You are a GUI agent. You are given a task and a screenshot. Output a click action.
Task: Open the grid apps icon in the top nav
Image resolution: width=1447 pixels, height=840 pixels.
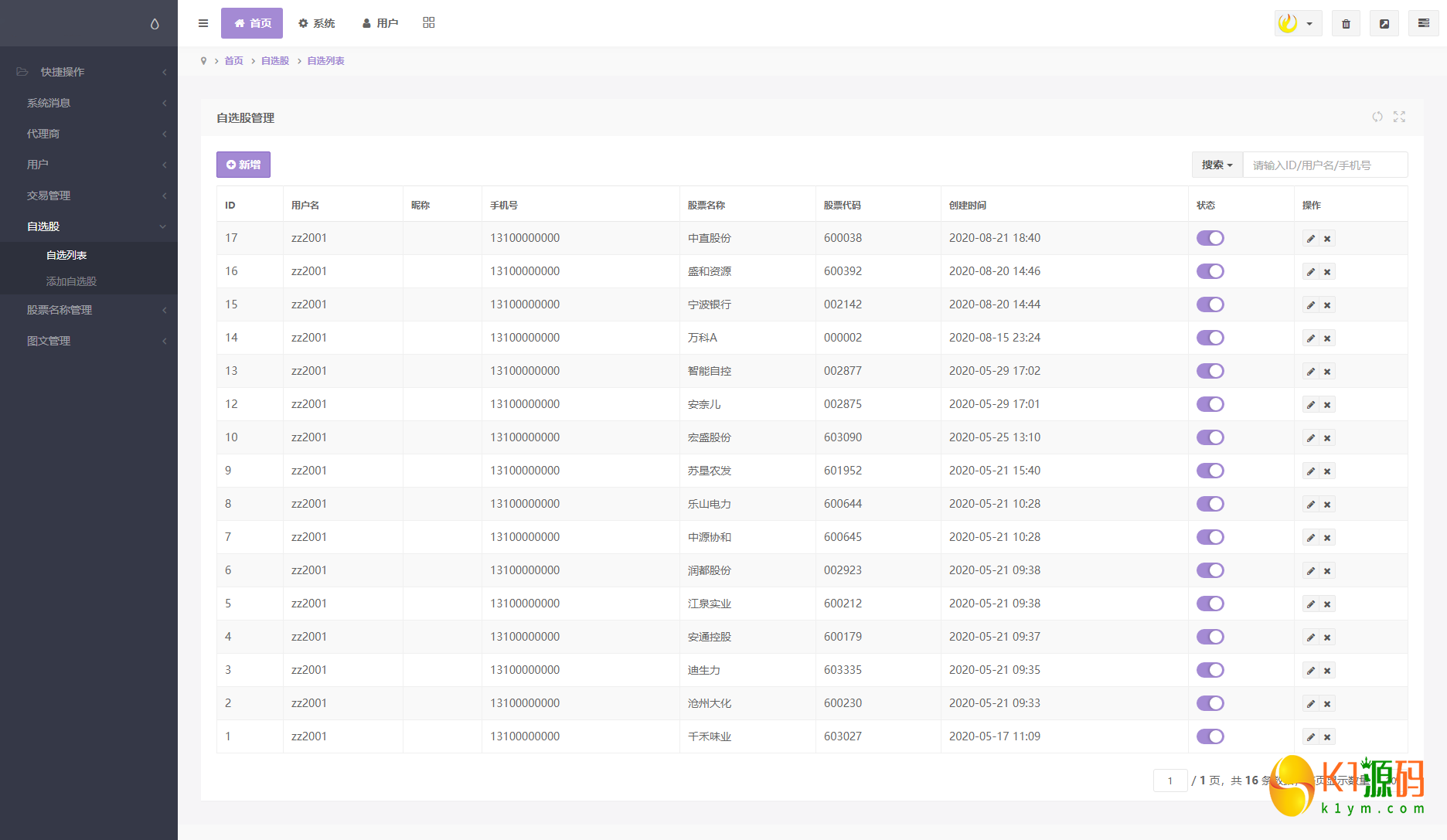tap(429, 22)
